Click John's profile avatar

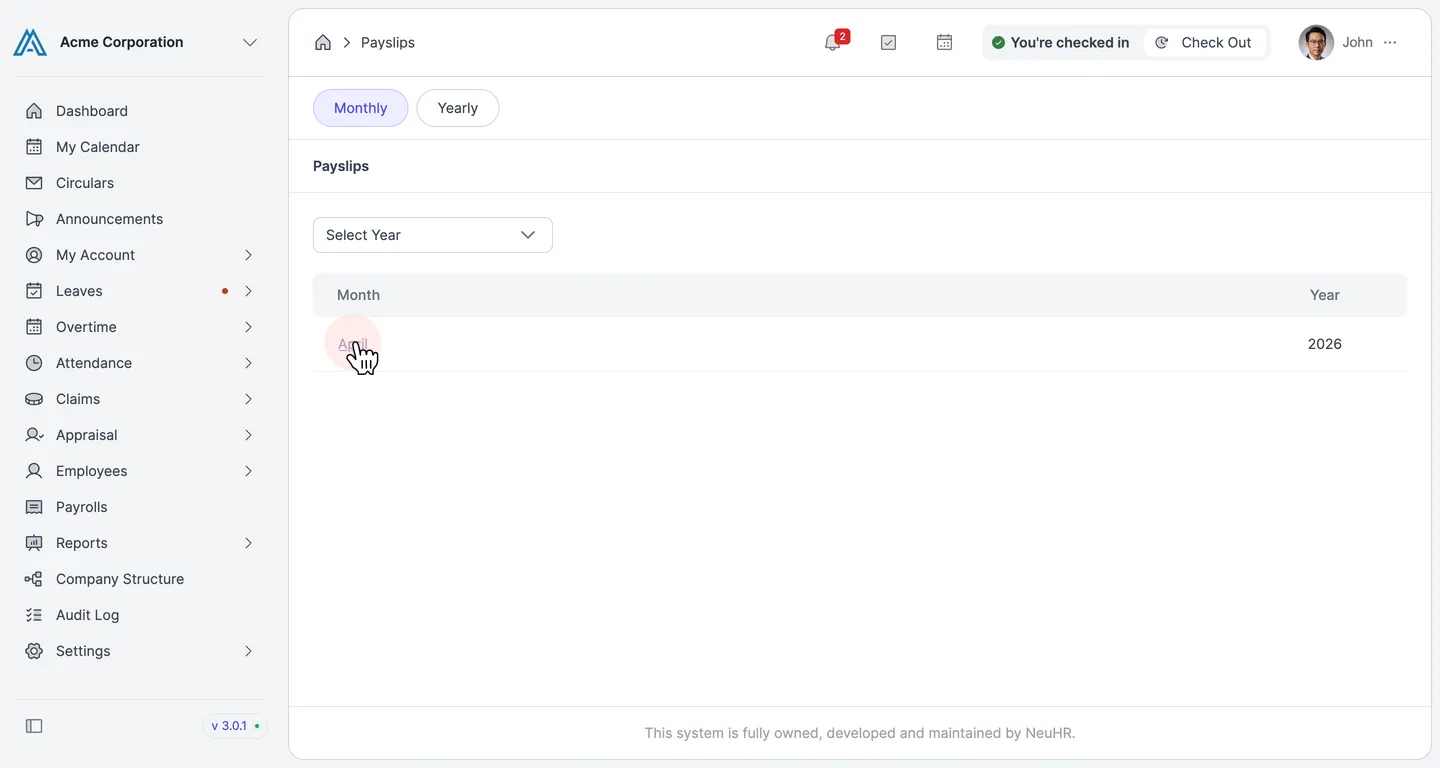(1316, 42)
